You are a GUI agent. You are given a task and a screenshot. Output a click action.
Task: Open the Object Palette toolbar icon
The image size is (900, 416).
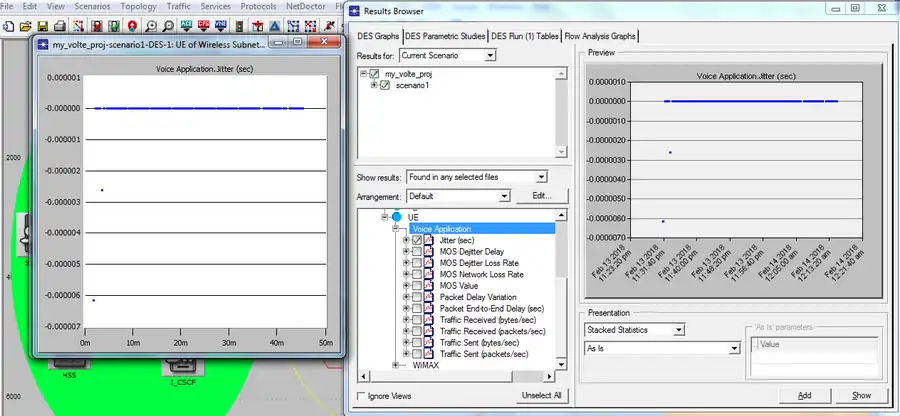(x=79, y=26)
